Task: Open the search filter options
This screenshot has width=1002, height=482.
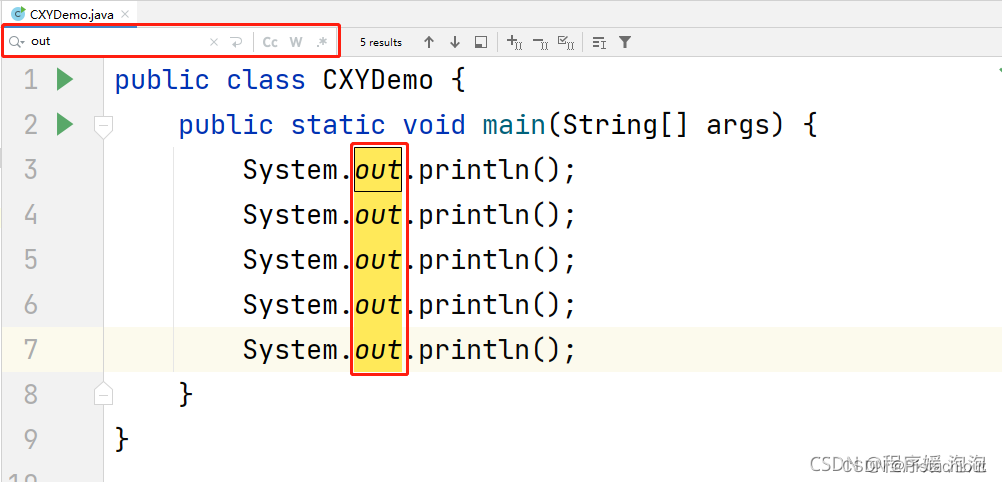Action: 625,42
